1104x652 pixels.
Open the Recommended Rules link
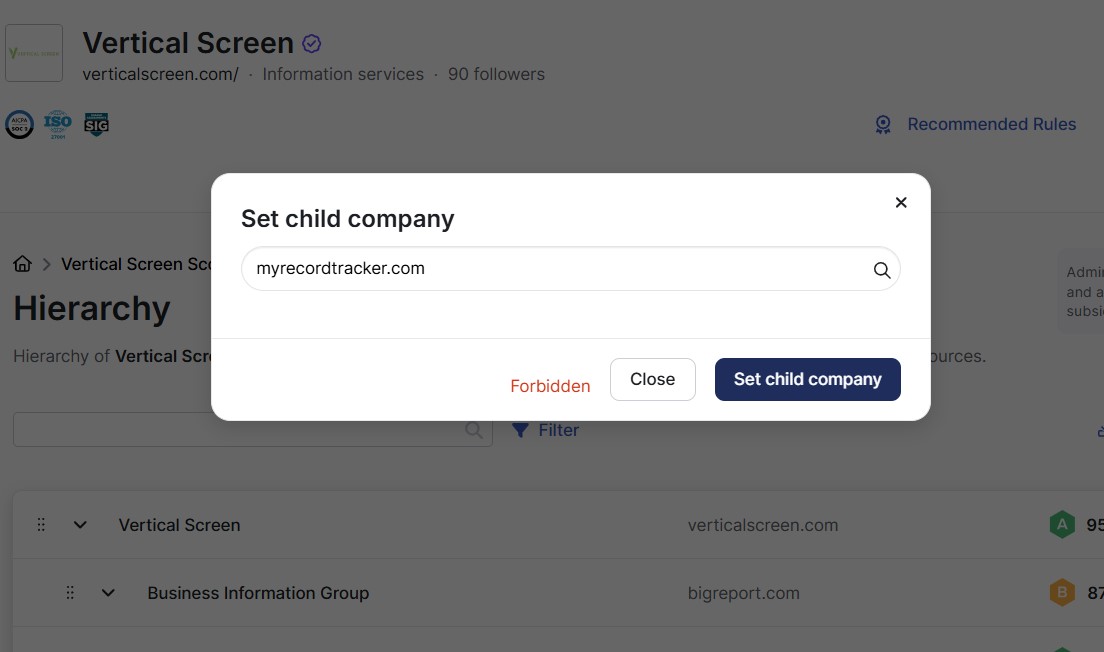[991, 125]
